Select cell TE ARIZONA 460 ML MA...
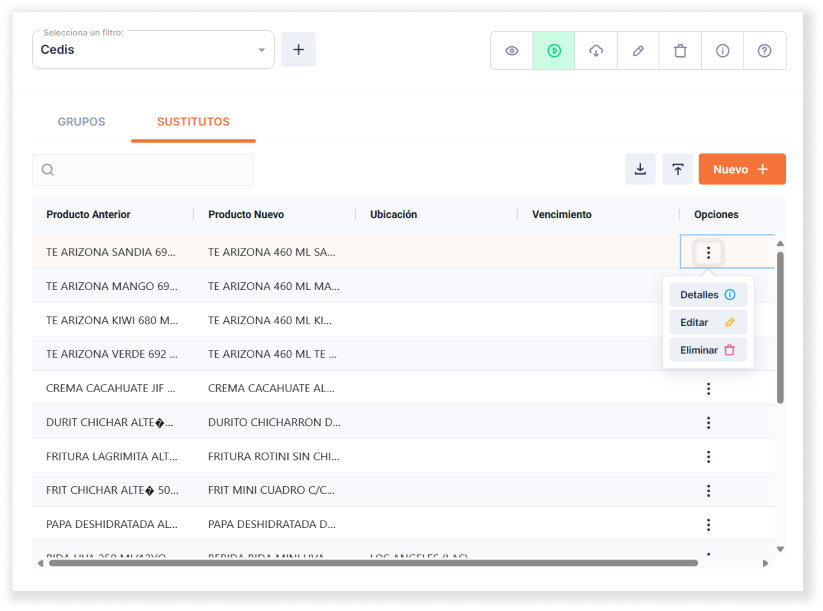This screenshot has height=611, width=823. click(x=273, y=286)
